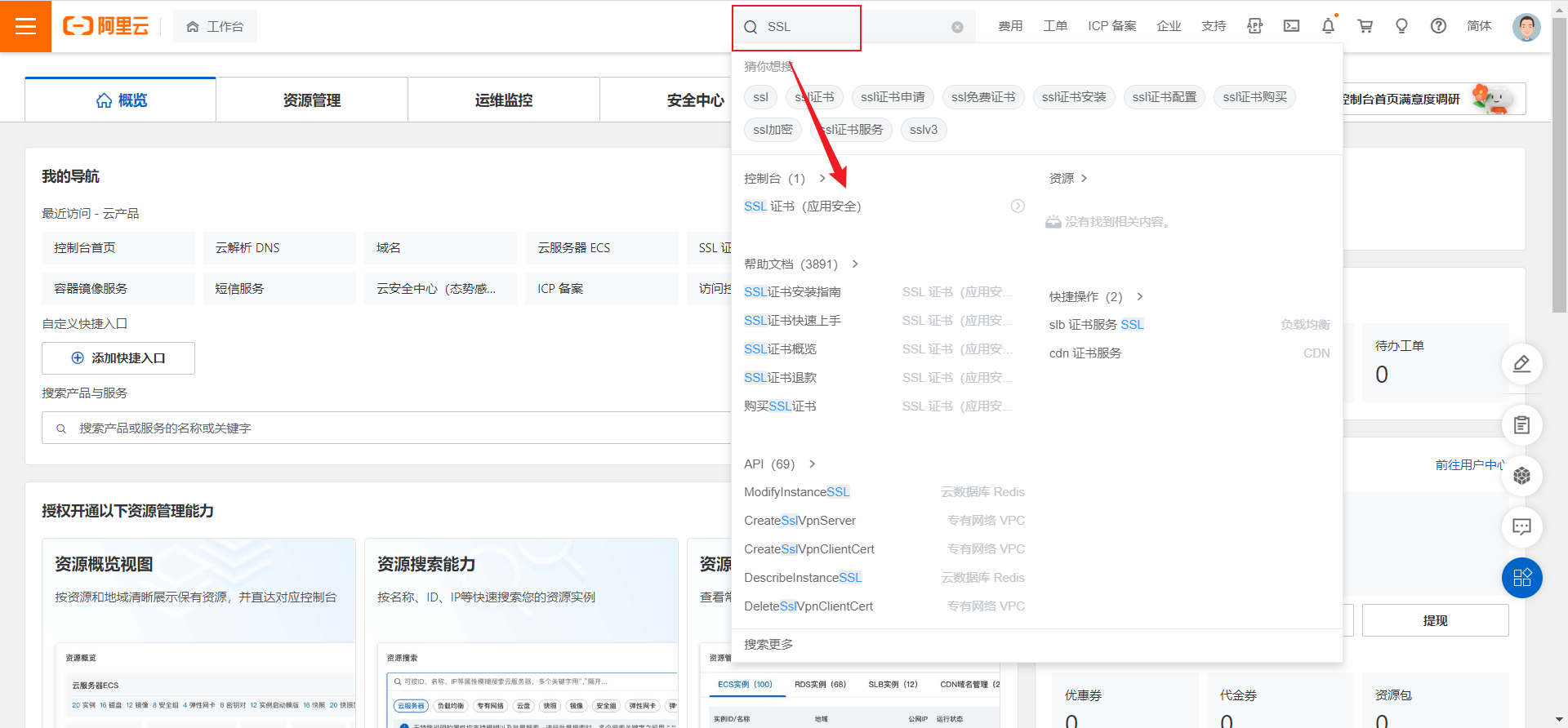
Task: Open the 控制台首页 shortcut
Action: click(118, 247)
